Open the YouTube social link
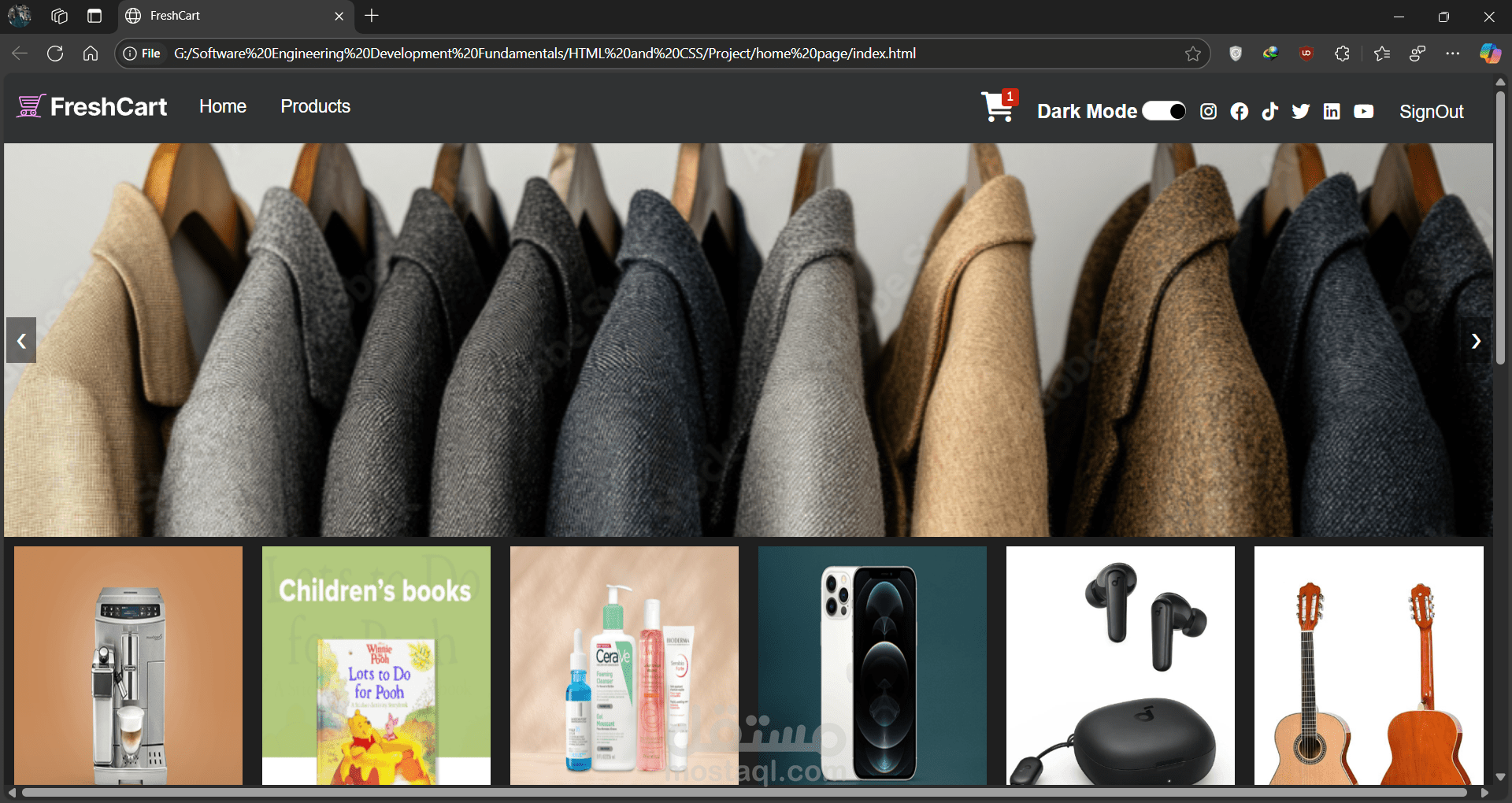 click(x=1364, y=112)
